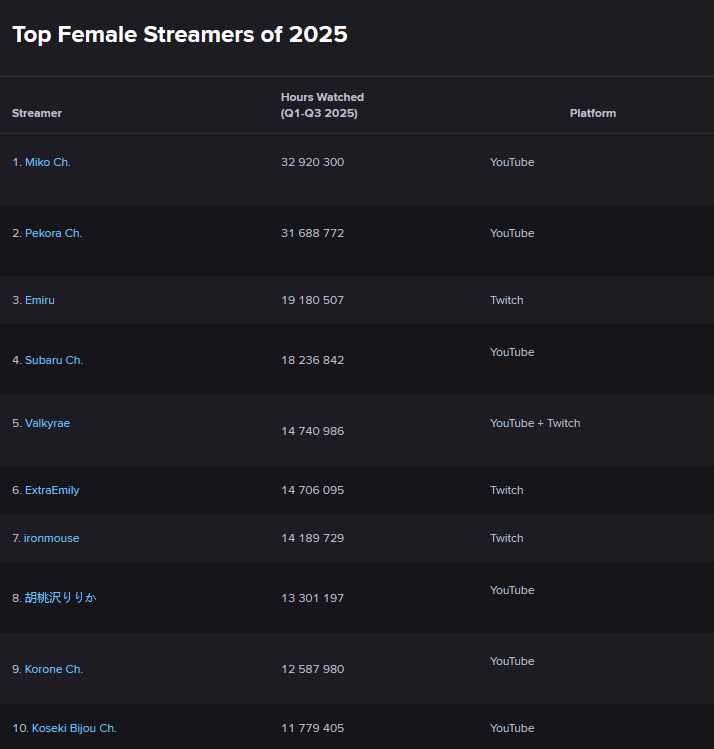Click the Hours Watched (Q1-Q3 2025) header

tap(322, 105)
